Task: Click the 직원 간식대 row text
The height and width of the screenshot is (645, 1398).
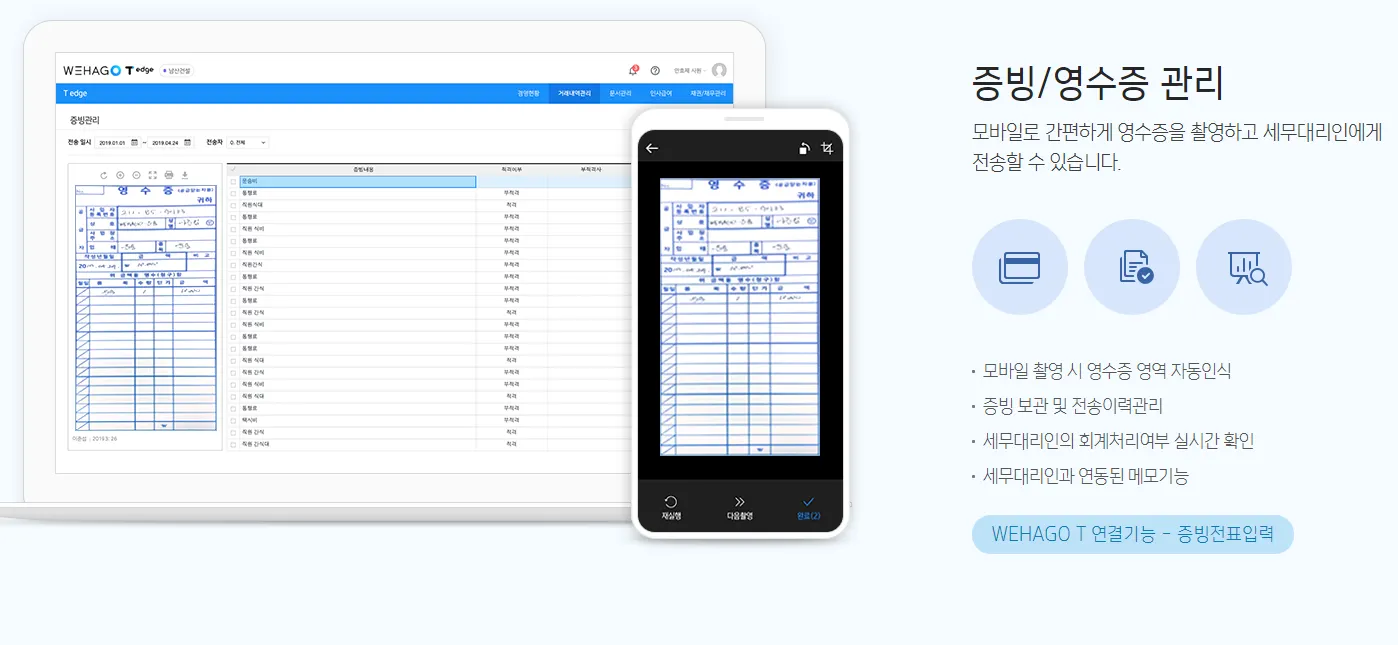Action: tap(256, 444)
